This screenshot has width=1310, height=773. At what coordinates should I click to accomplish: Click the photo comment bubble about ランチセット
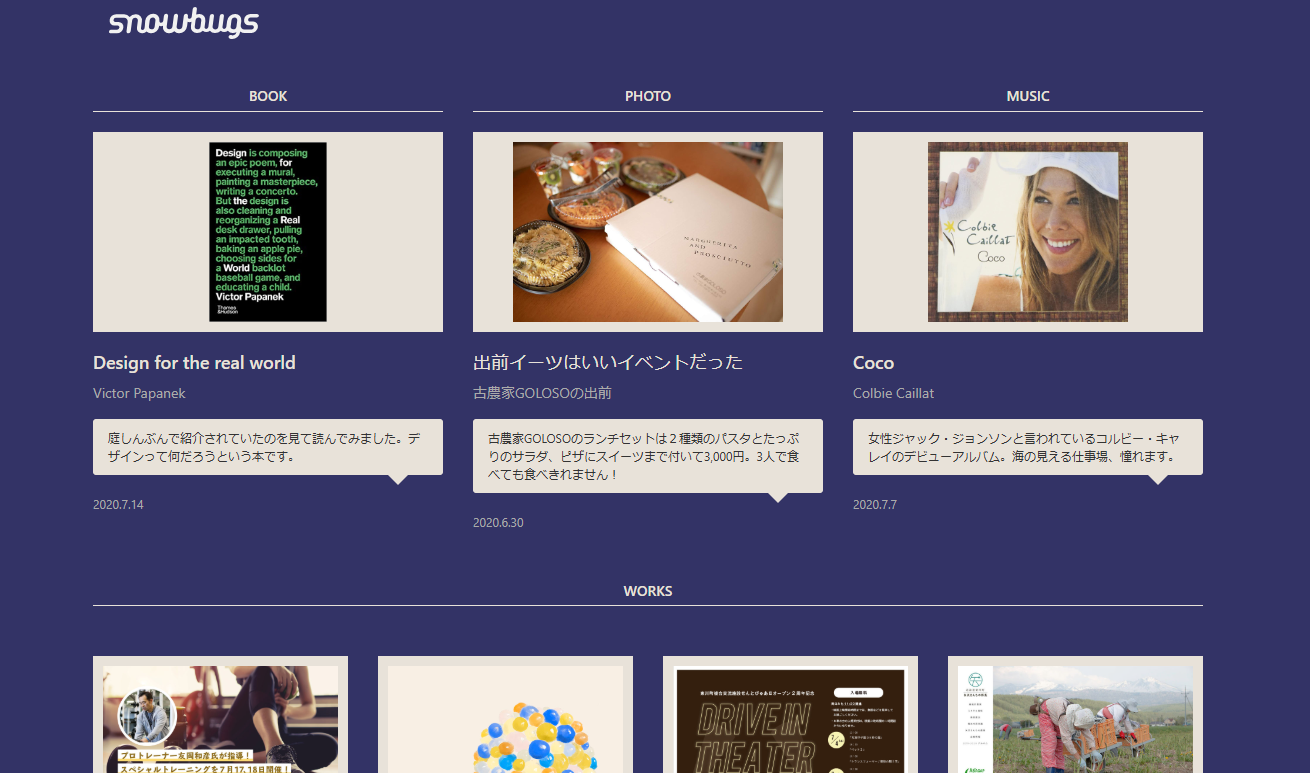click(x=648, y=456)
